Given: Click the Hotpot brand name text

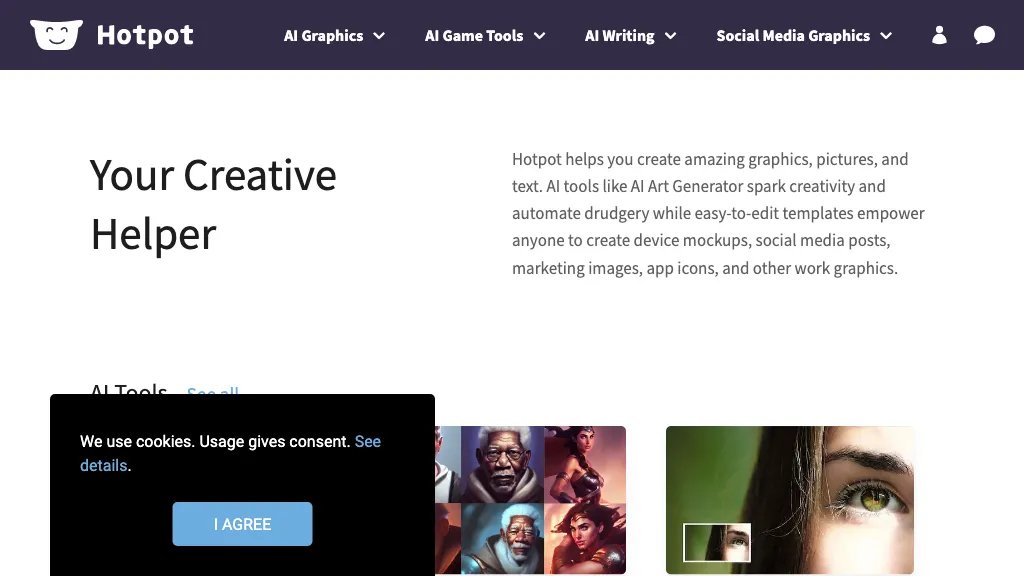Looking at the screenshot, I should pyautogui.click(x=145, y=36).
